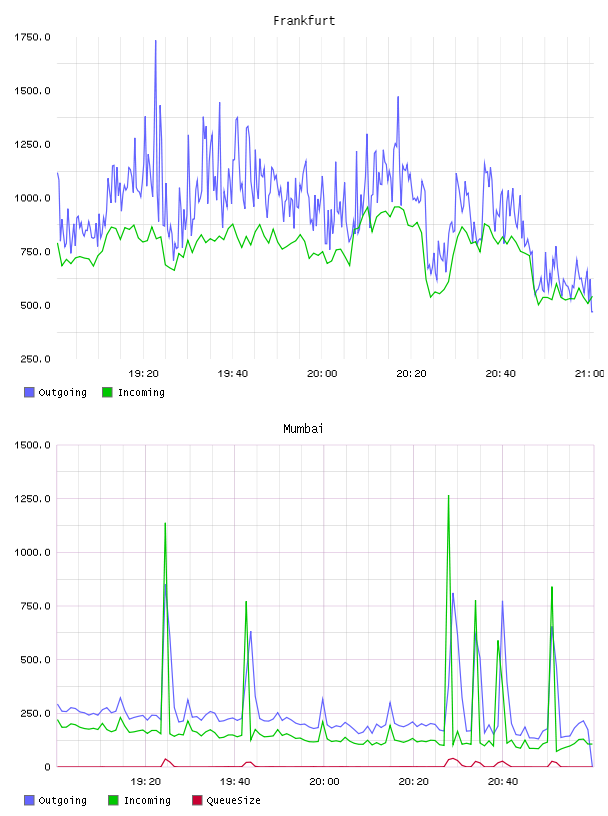The height and width of the screenshot is (816, 608).
Task: Click the 0 axis label on Mumbai chart
Action: tap(47, 767)
